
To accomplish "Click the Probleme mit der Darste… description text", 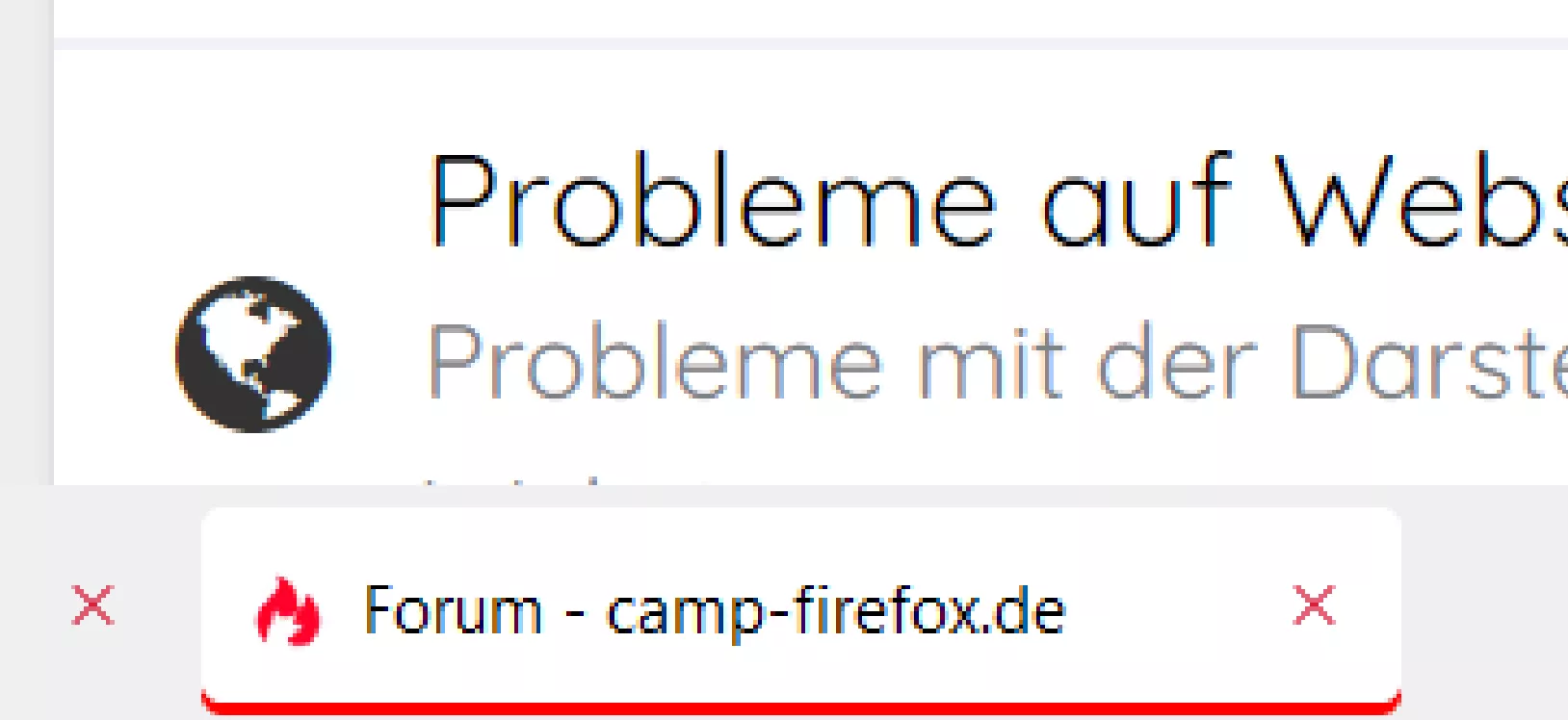I will coord(998,362).
